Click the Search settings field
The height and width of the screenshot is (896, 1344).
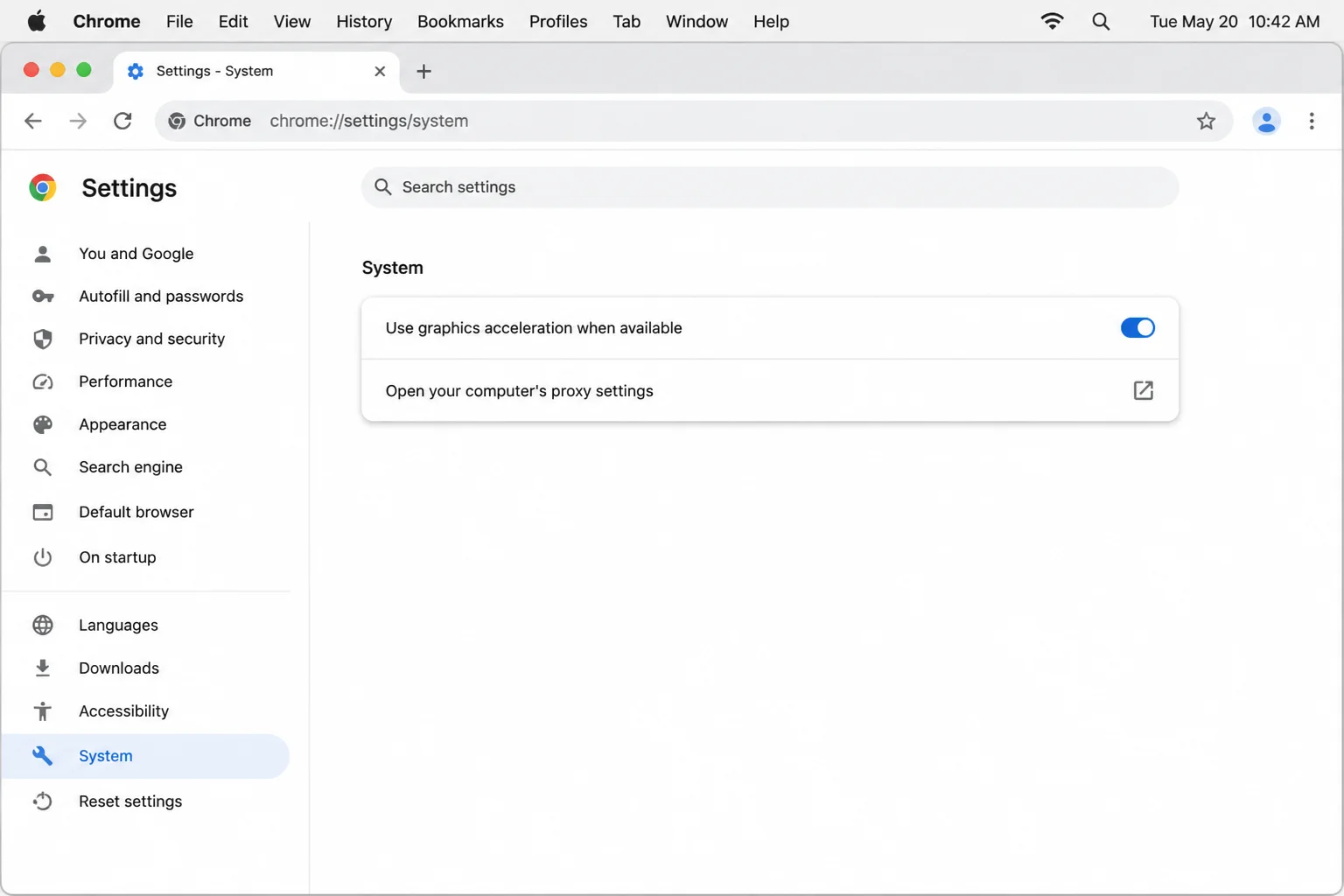click(x=770, y=187)
